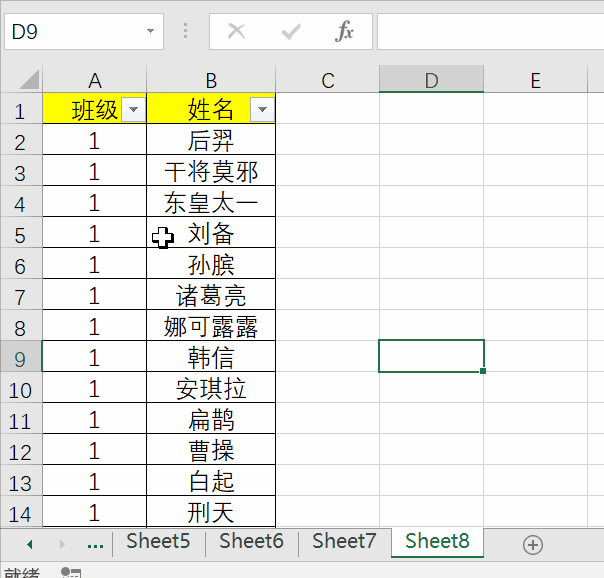Viewport: 604px width, 578px height.
Task: Click the cell containing 刑天
Action: coord(211,511)
